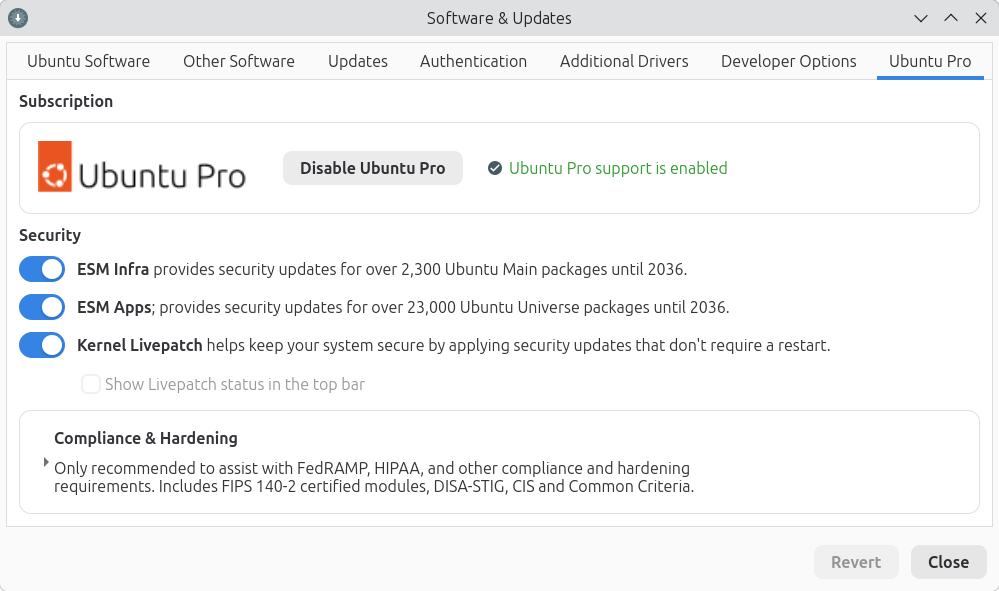Switch to the Developer Options tab

[x=788, y=61]
